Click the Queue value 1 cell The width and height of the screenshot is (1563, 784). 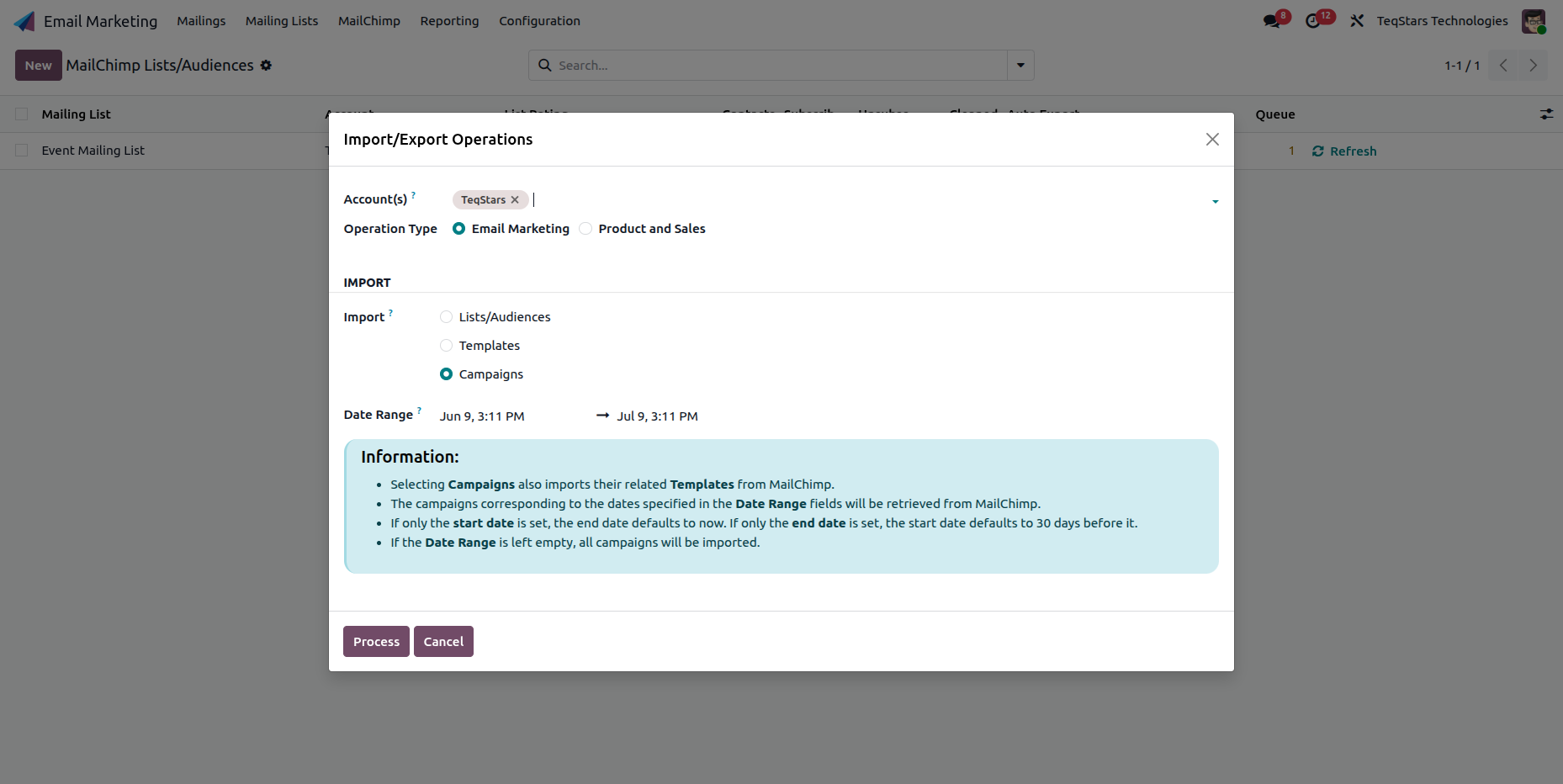pyautogui.click(x=1291, y=151)
